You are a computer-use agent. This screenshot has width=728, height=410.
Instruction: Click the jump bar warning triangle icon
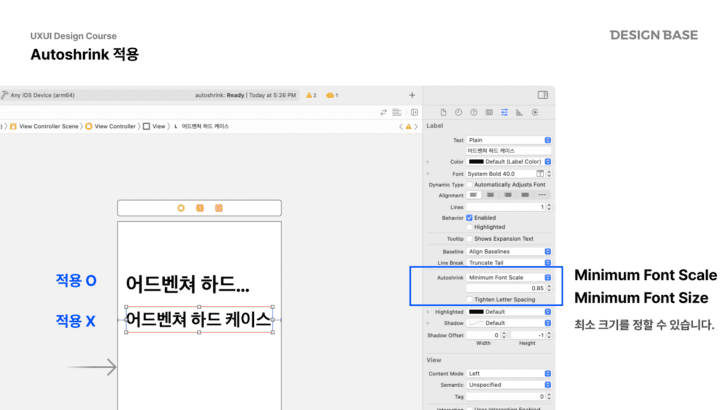point(409,126)
